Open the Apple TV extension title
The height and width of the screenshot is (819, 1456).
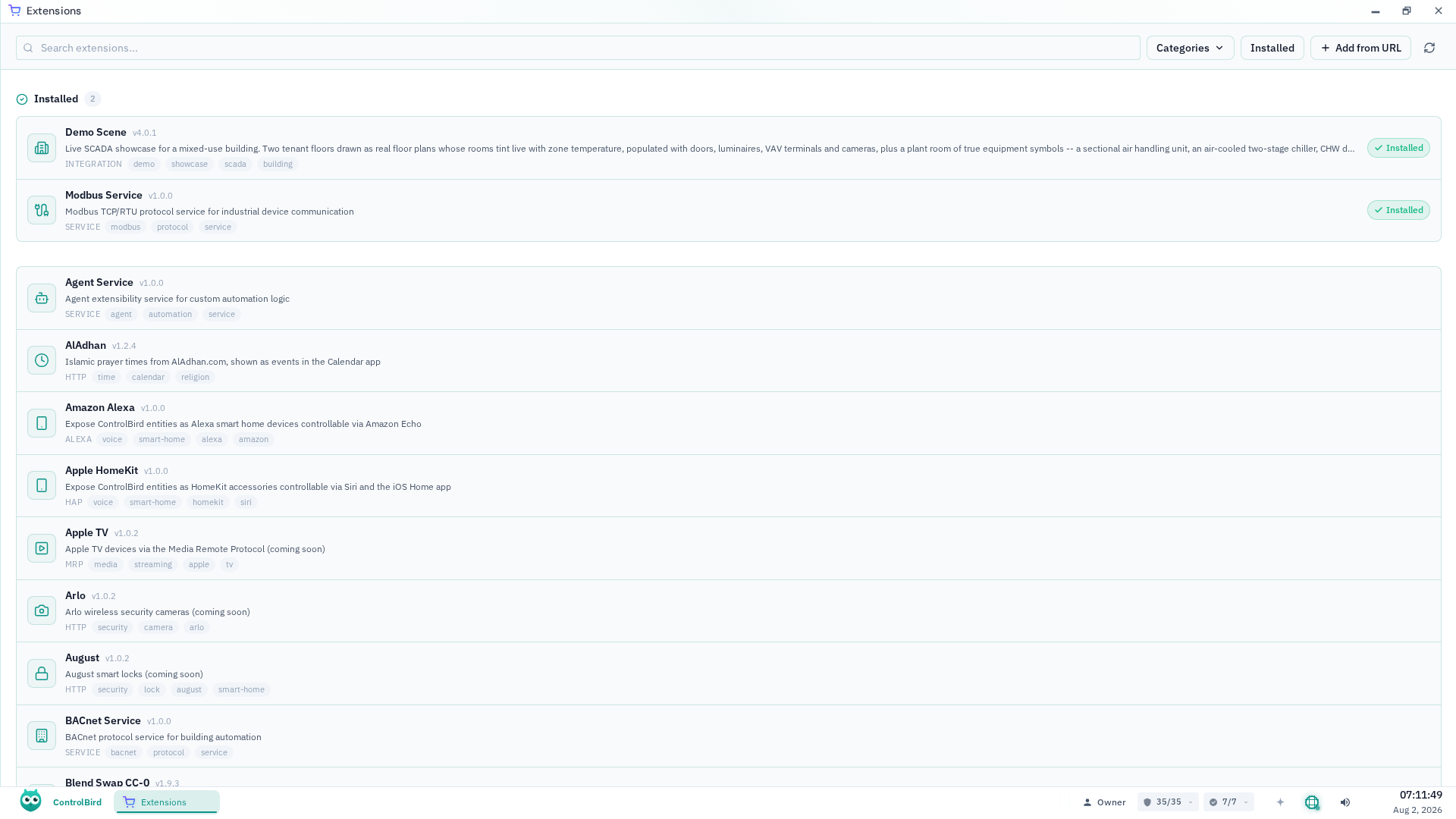[x=86, y=532]
